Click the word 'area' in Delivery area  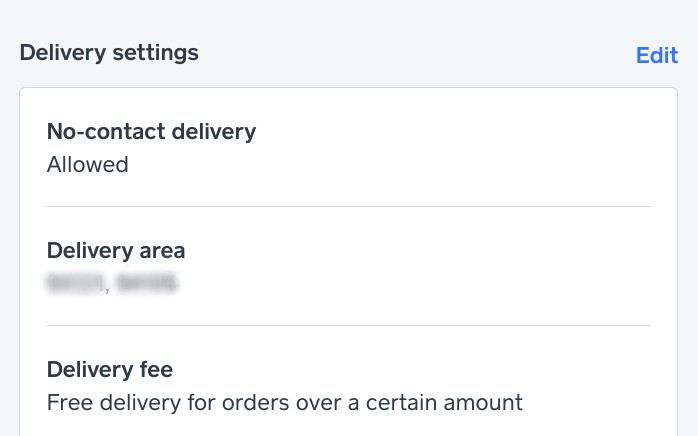pos(161,250)
